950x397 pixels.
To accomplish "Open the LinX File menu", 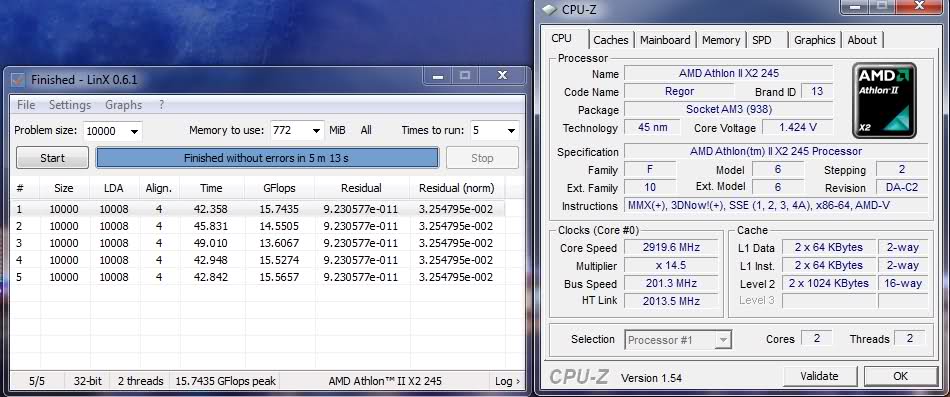I will [26, 105].
